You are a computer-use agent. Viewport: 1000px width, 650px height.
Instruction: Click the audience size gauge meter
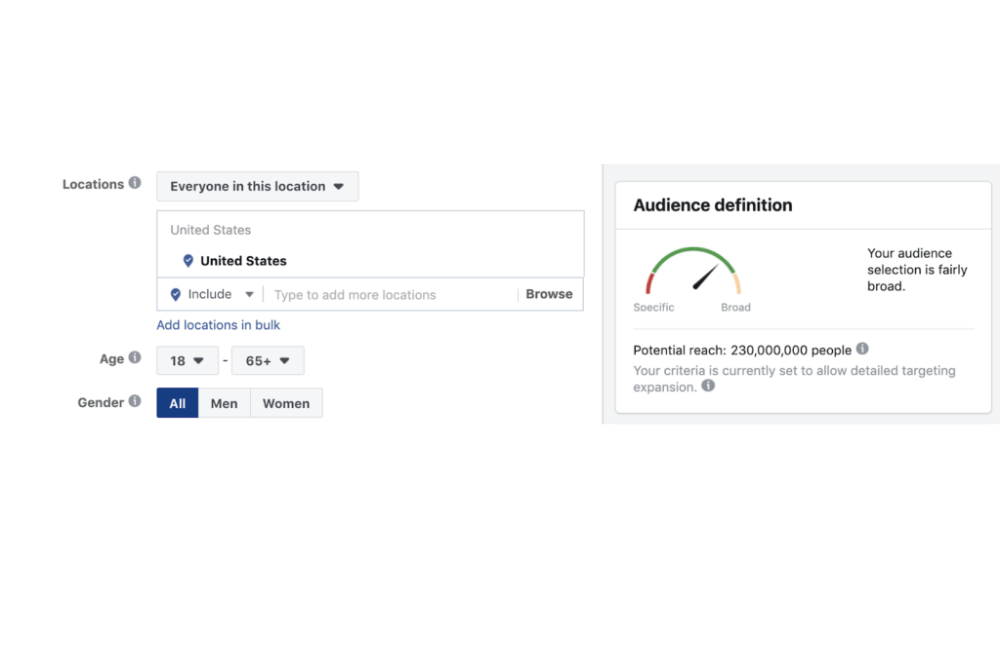coord(693,270)
